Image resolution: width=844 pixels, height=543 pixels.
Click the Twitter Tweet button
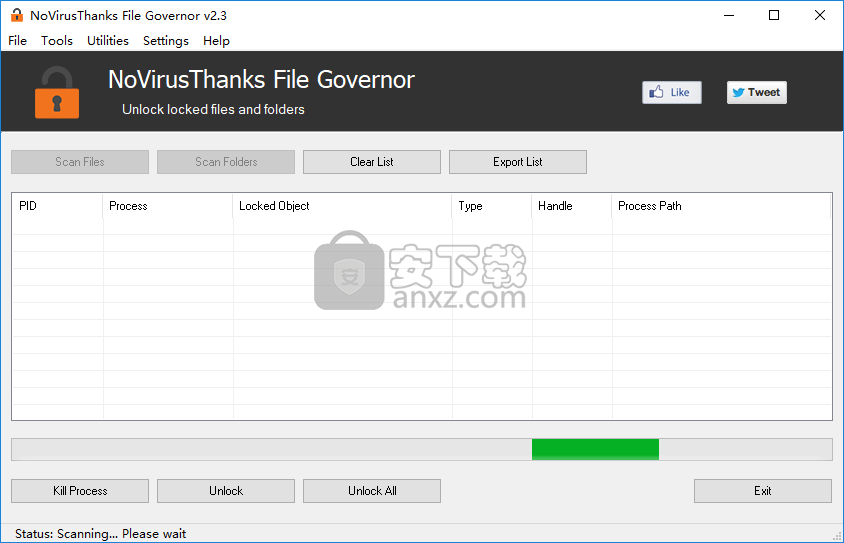(x=756, y=92)
